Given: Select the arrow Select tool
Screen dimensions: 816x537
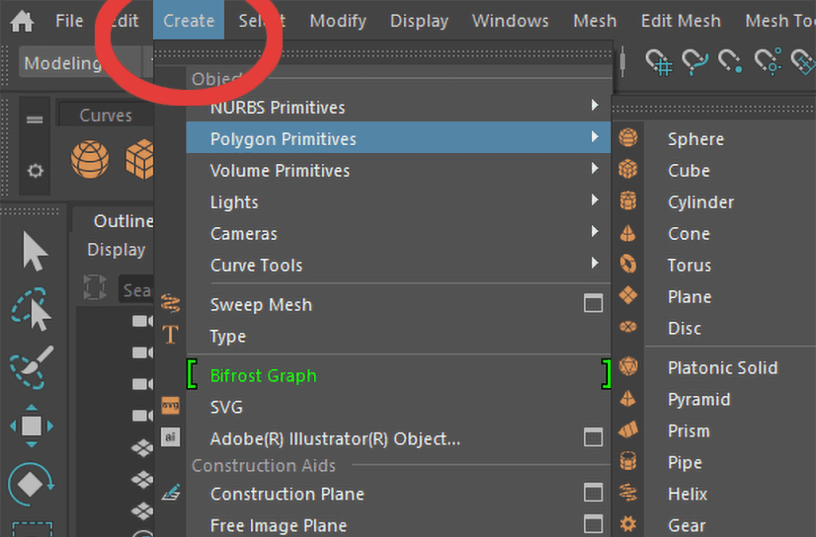Looking at the screenshot, I should click(x=34, y=252).
